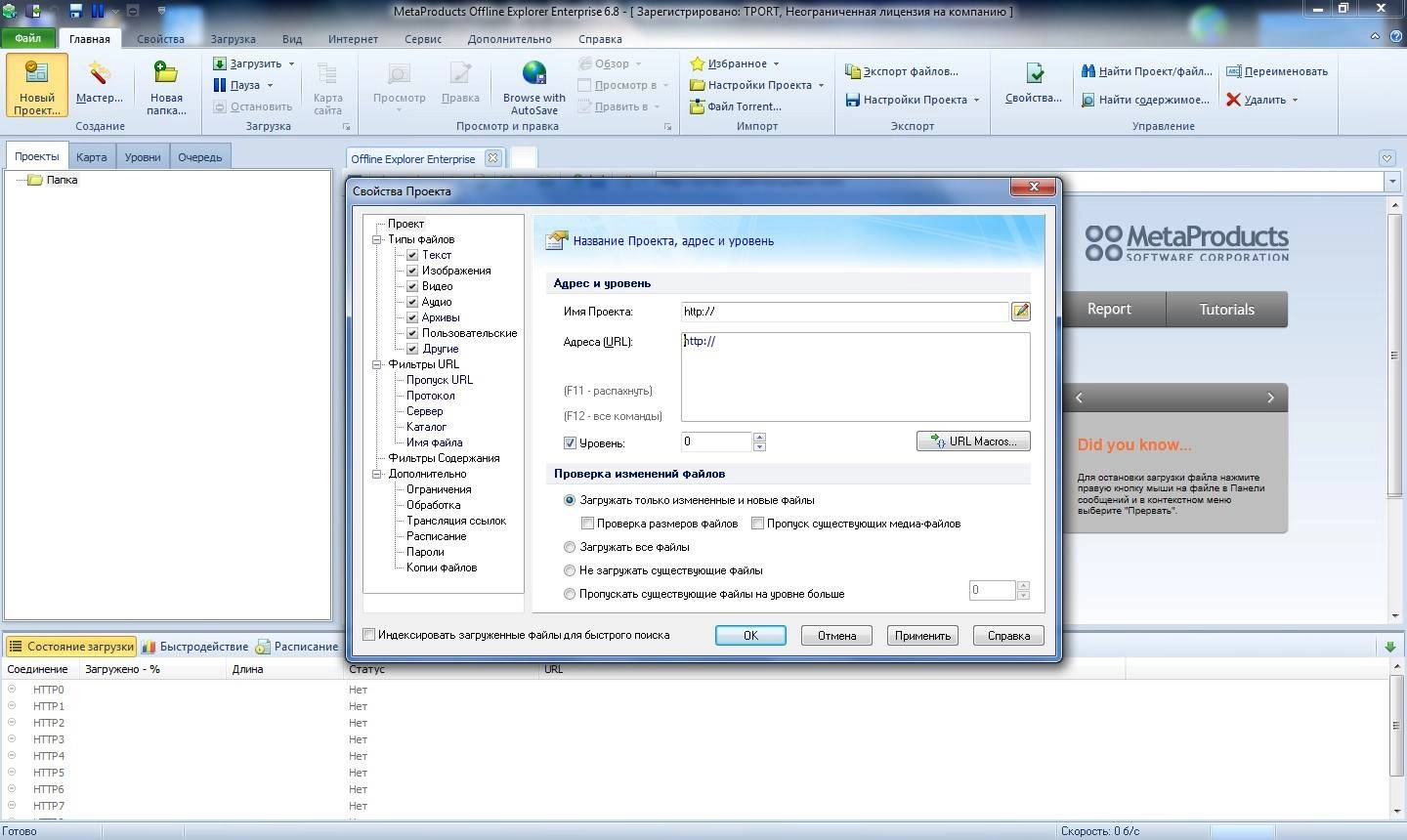Select Не загружать существующие файлы radio

tap(570, 570)
